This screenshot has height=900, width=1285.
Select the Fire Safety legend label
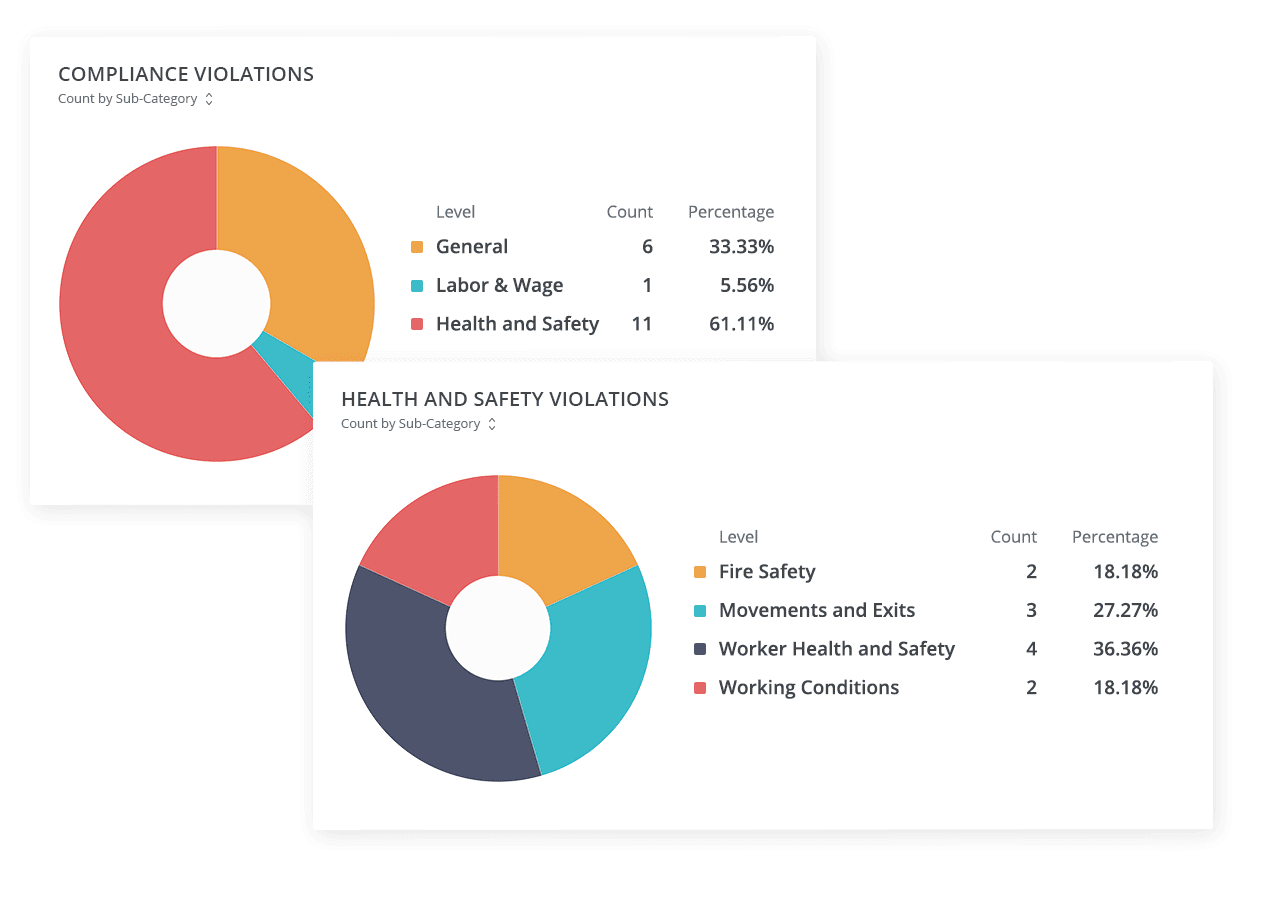coord(767,572)
